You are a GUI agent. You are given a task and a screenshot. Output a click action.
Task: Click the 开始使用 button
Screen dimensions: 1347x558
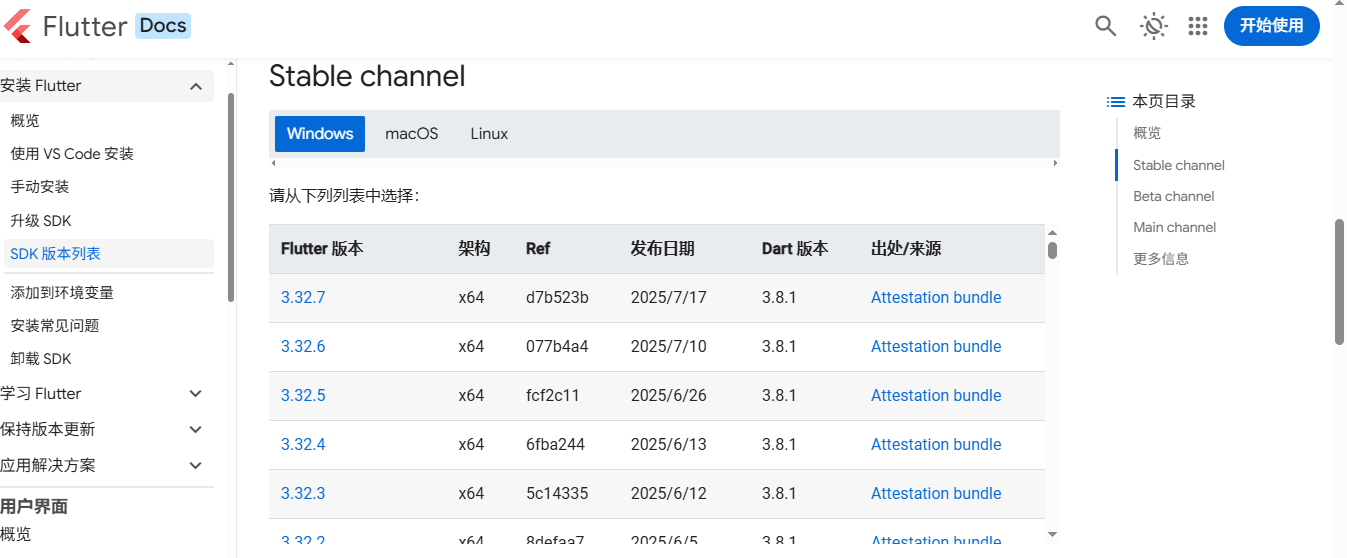1271,26
